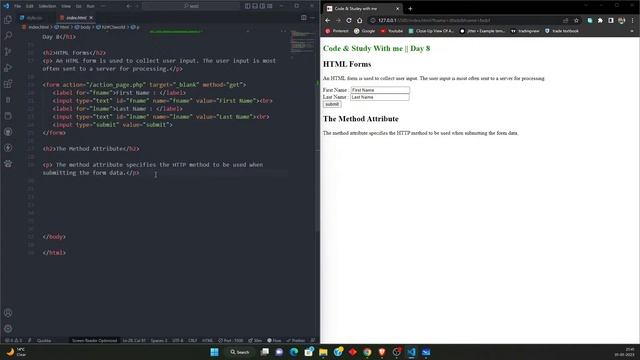Click the HTML language mode in status bar

pyautogui.click(x=207, y=340)
